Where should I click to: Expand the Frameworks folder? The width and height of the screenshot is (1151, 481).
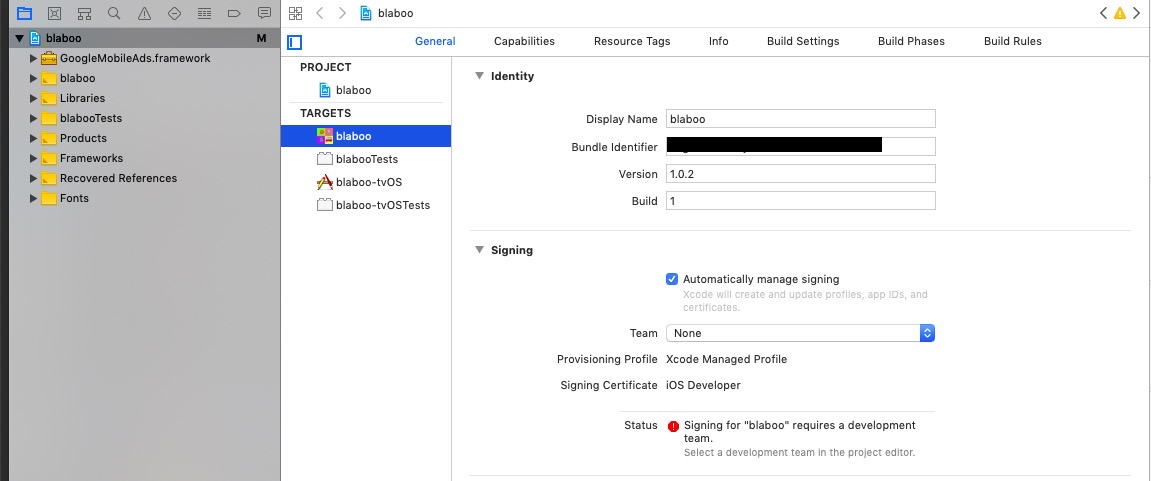coord(33,158)
